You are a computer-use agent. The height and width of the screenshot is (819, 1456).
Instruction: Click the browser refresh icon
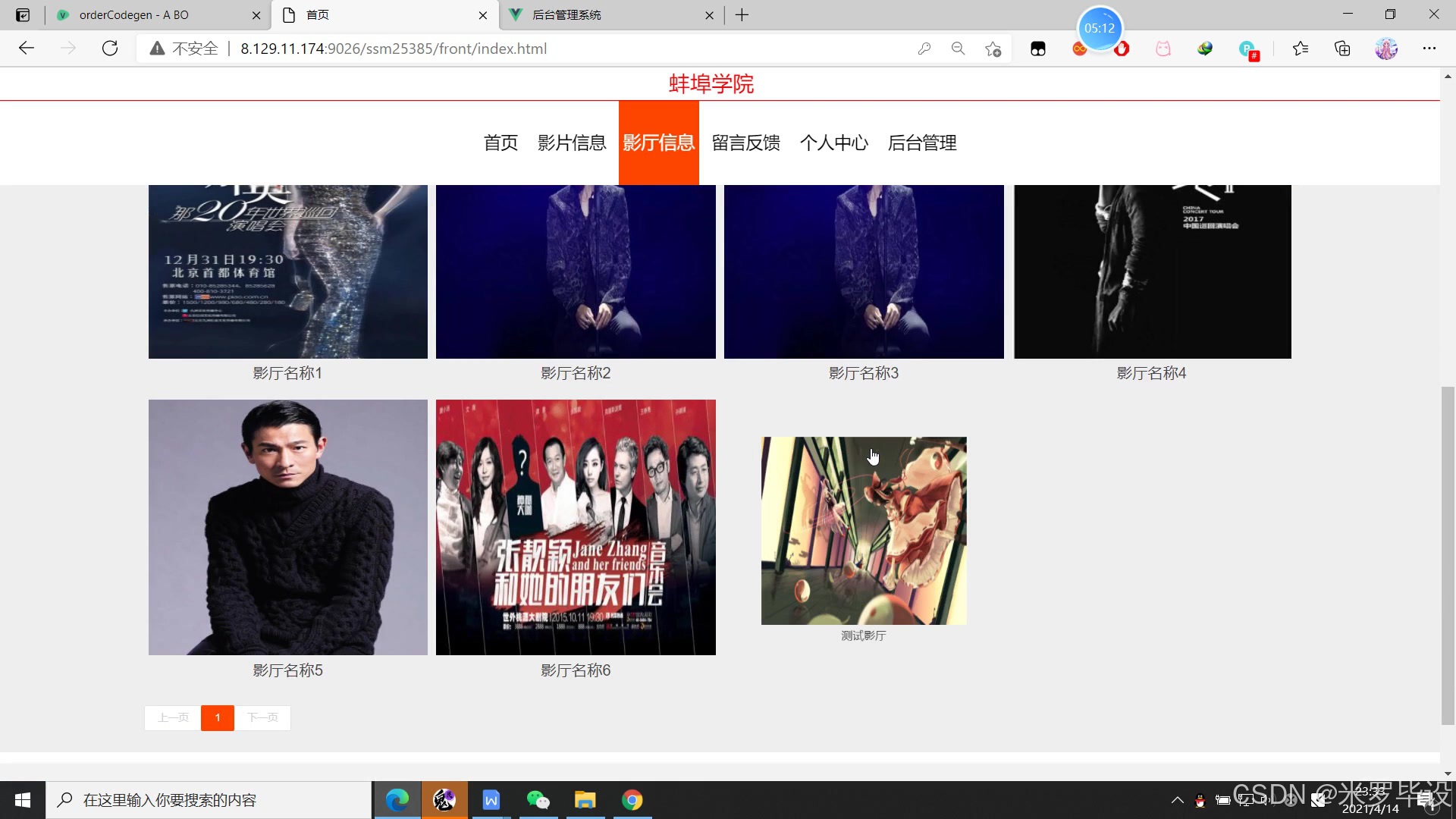click(x=110, y=49)
